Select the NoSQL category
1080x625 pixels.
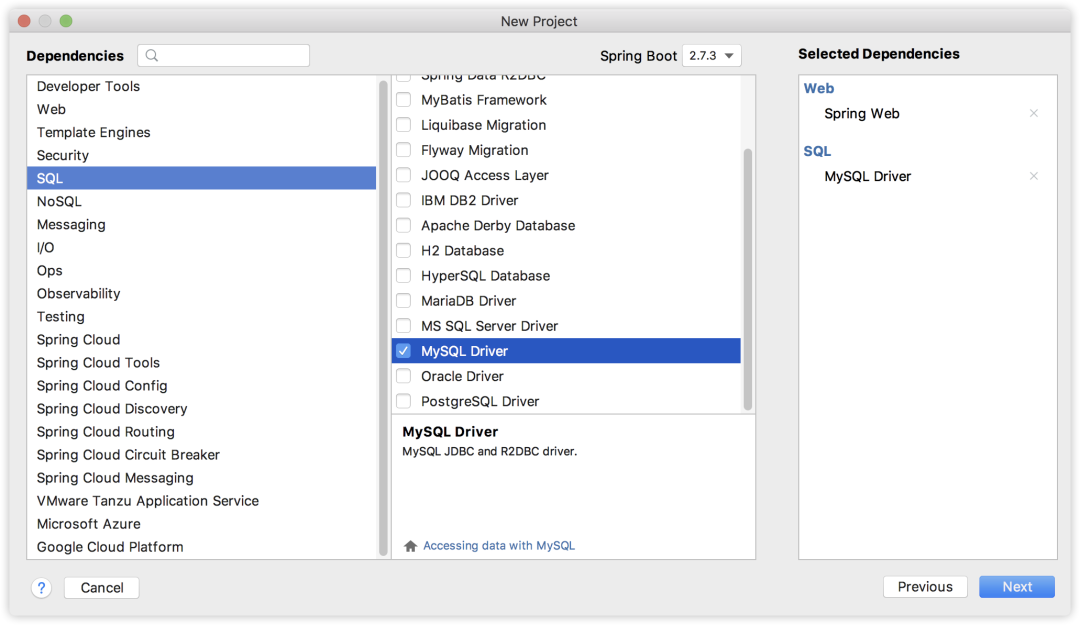pos(62,201)
